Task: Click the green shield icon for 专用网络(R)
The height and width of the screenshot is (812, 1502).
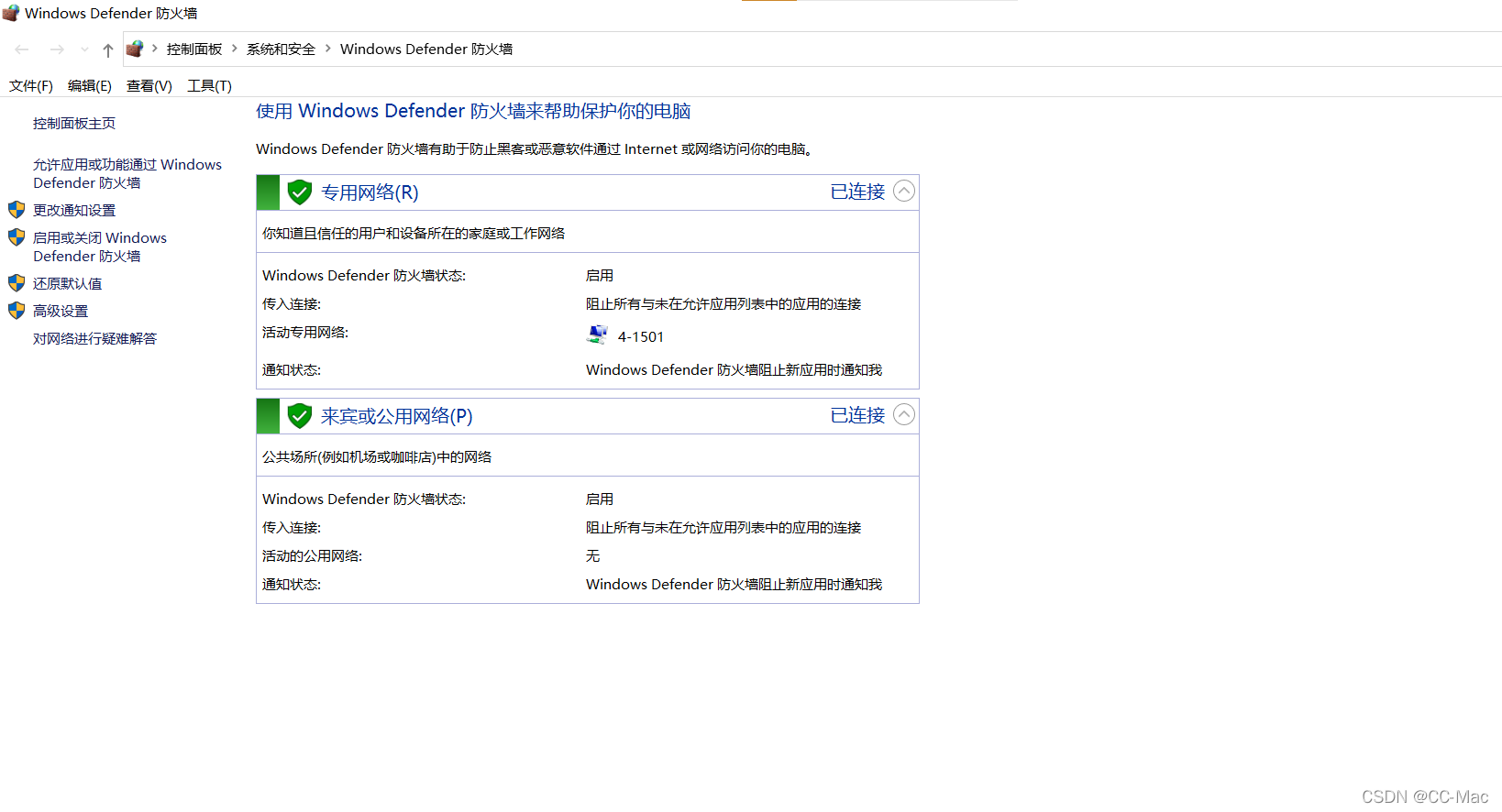Action: [300, 192]
